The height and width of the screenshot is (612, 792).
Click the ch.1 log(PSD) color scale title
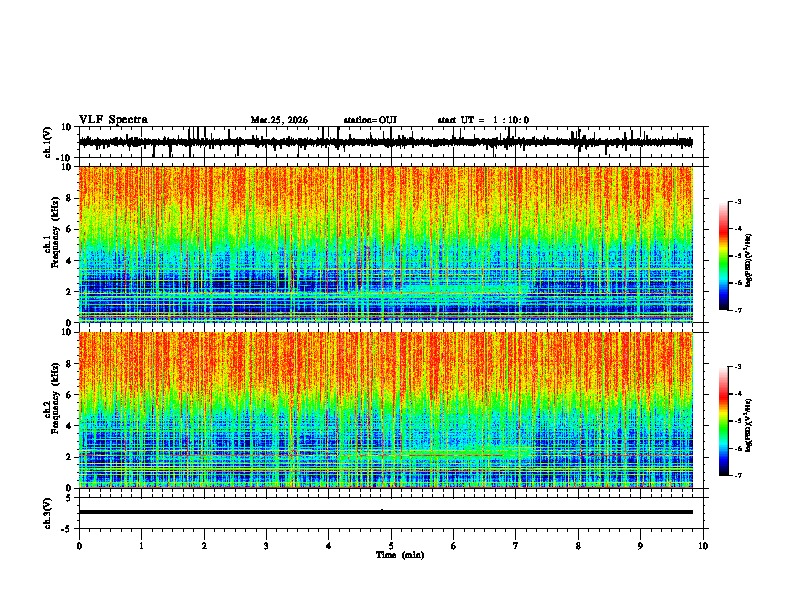[749, 261]
